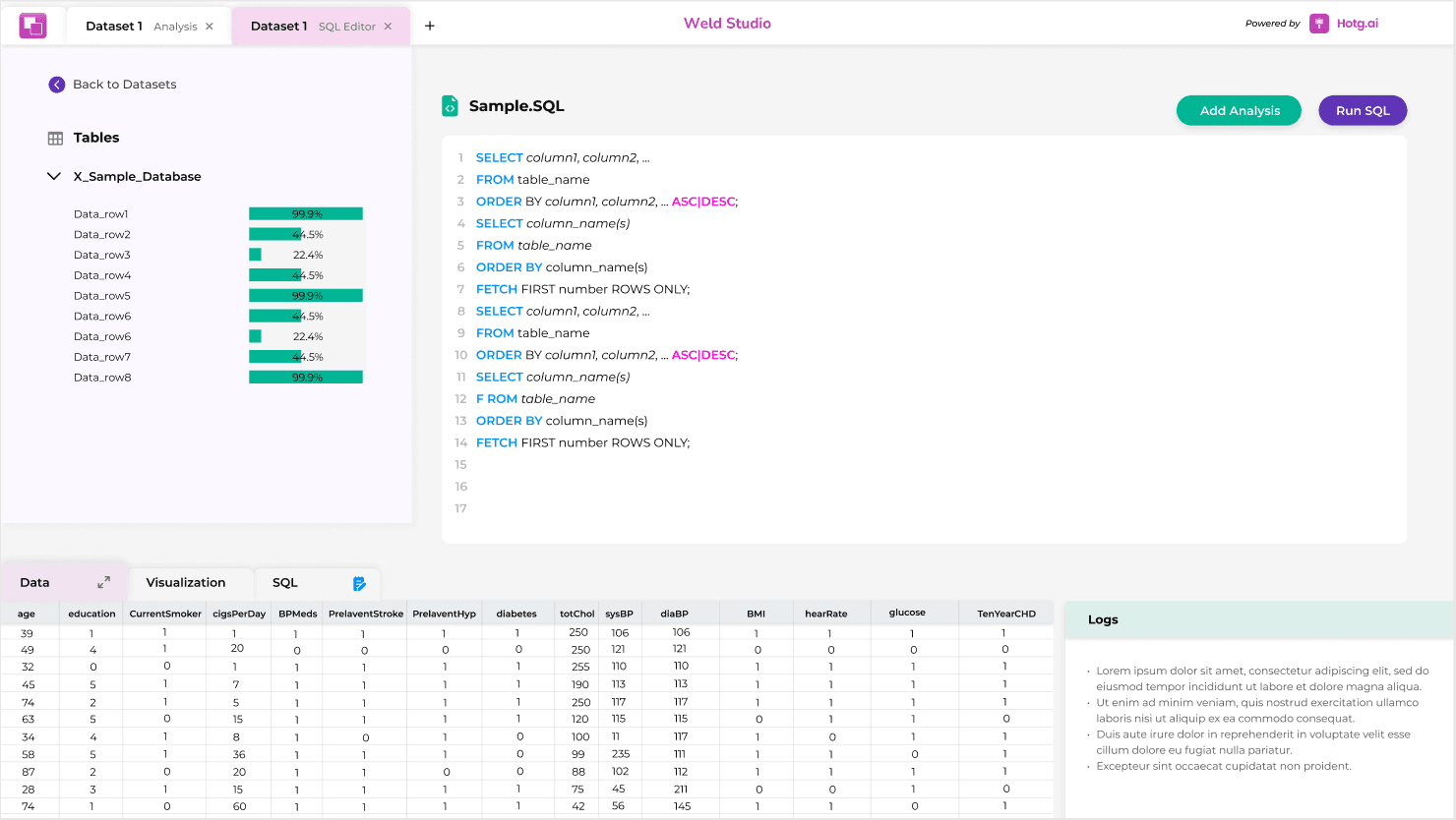
Task: Click the PrelaventHyp column header
Action: [444, 614]
